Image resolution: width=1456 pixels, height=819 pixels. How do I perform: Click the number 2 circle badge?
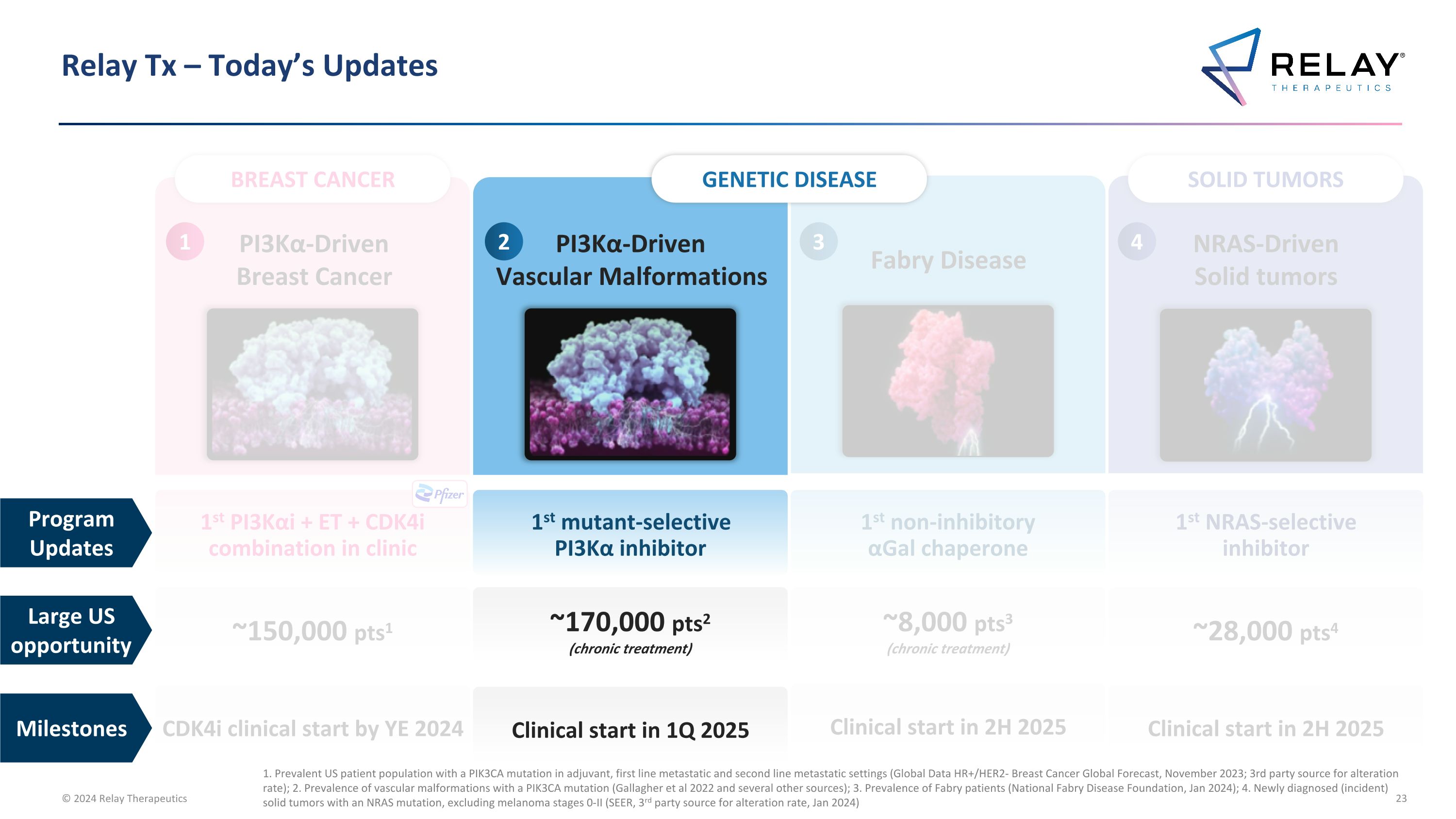(504, 242)
